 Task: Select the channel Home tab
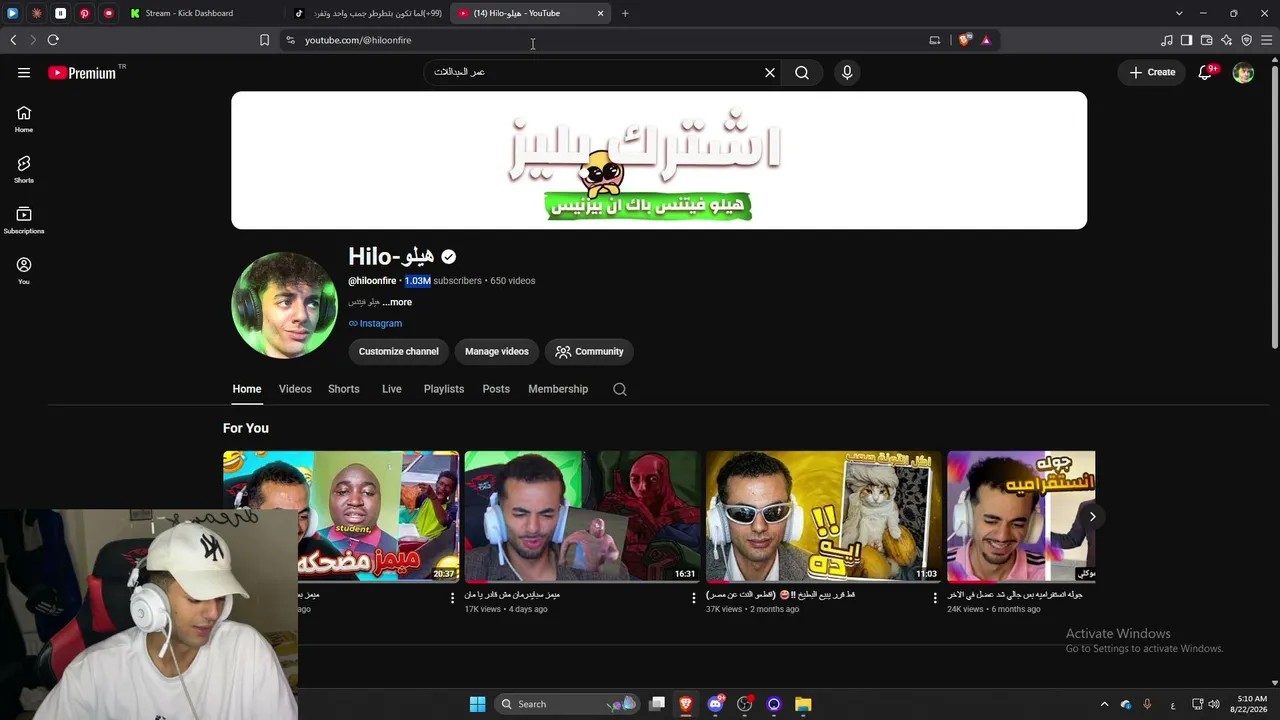pyautogui.click(x=247, y=389)
